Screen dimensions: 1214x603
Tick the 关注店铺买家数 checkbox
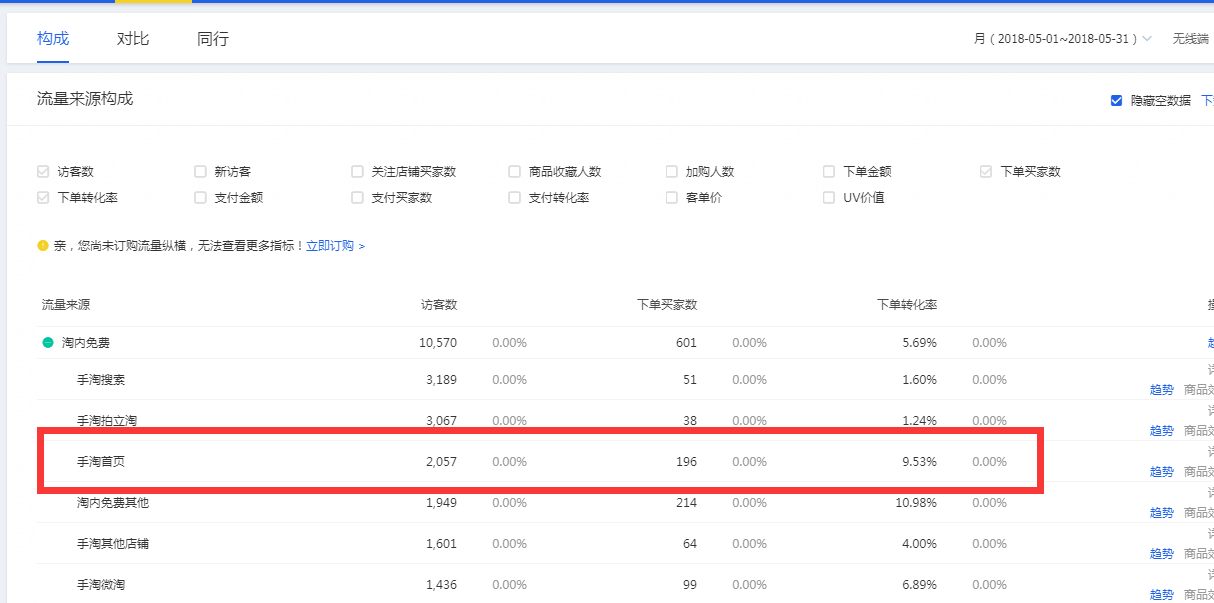(x=357, y=172)
